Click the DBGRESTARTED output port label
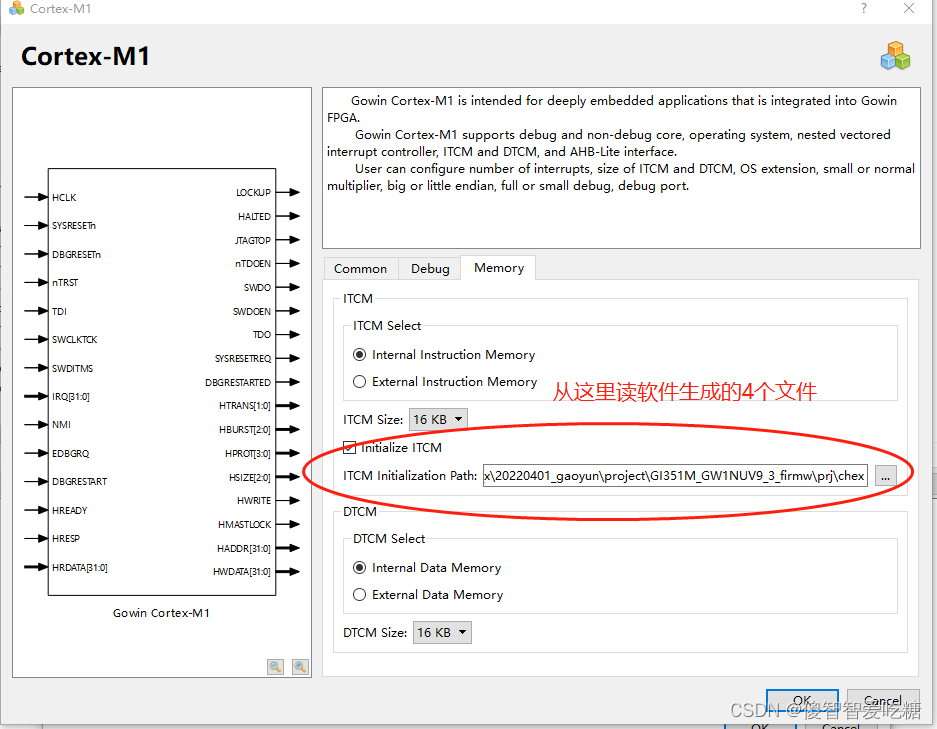The image size is (937, 729). pyautogui.click(x=238, y=382)
